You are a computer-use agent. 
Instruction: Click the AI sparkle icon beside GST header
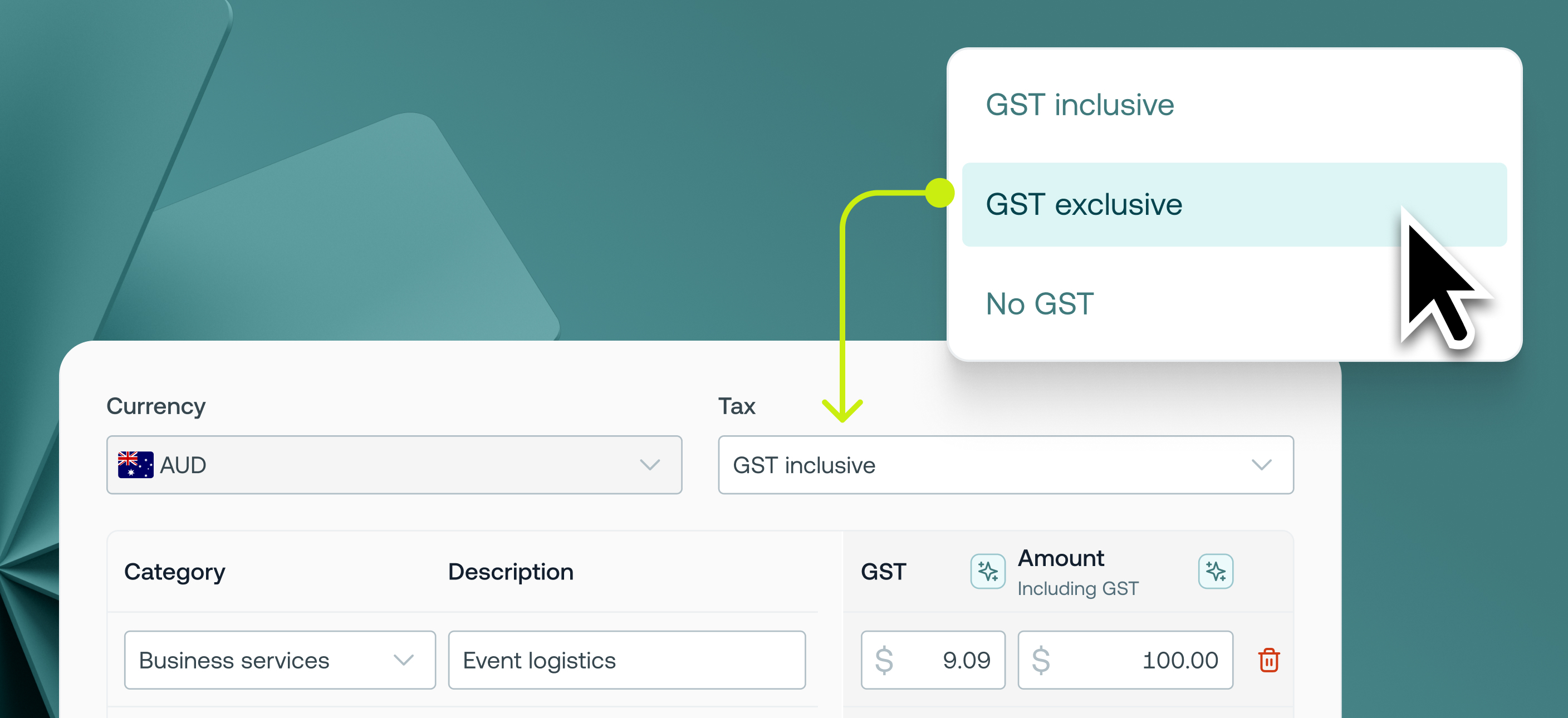987,571
